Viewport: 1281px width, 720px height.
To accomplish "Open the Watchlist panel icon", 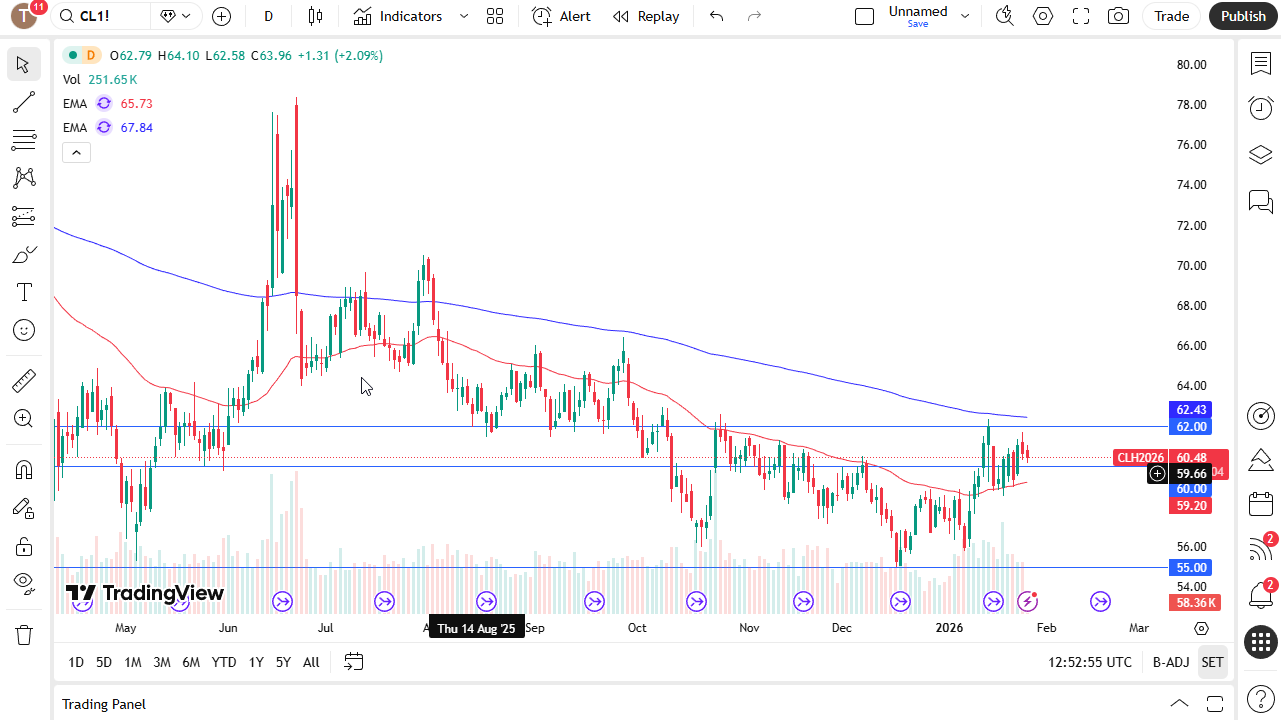I will (x=1260, y=64).
